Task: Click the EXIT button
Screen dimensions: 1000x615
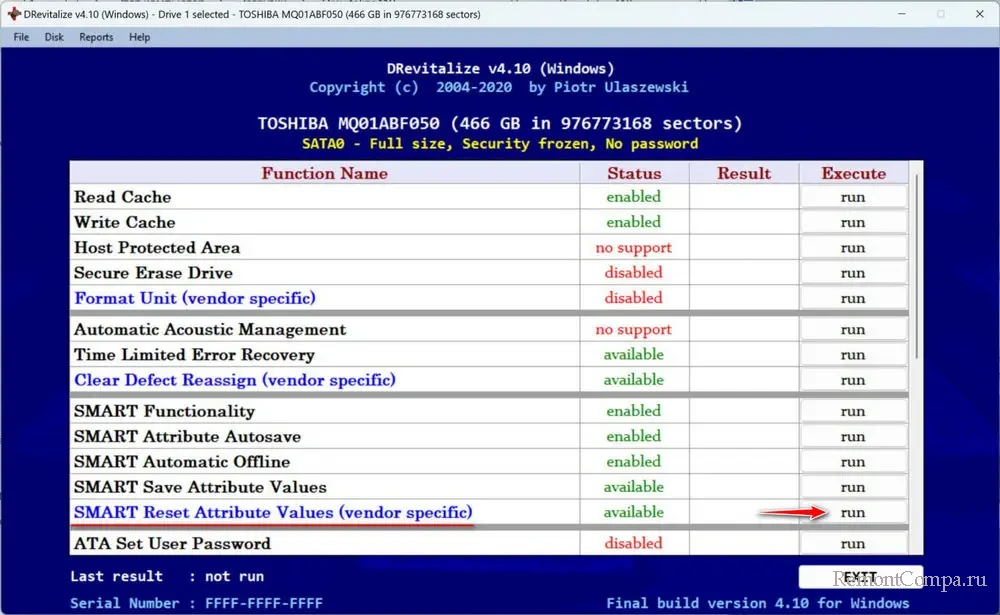Action: pos(859,577)
